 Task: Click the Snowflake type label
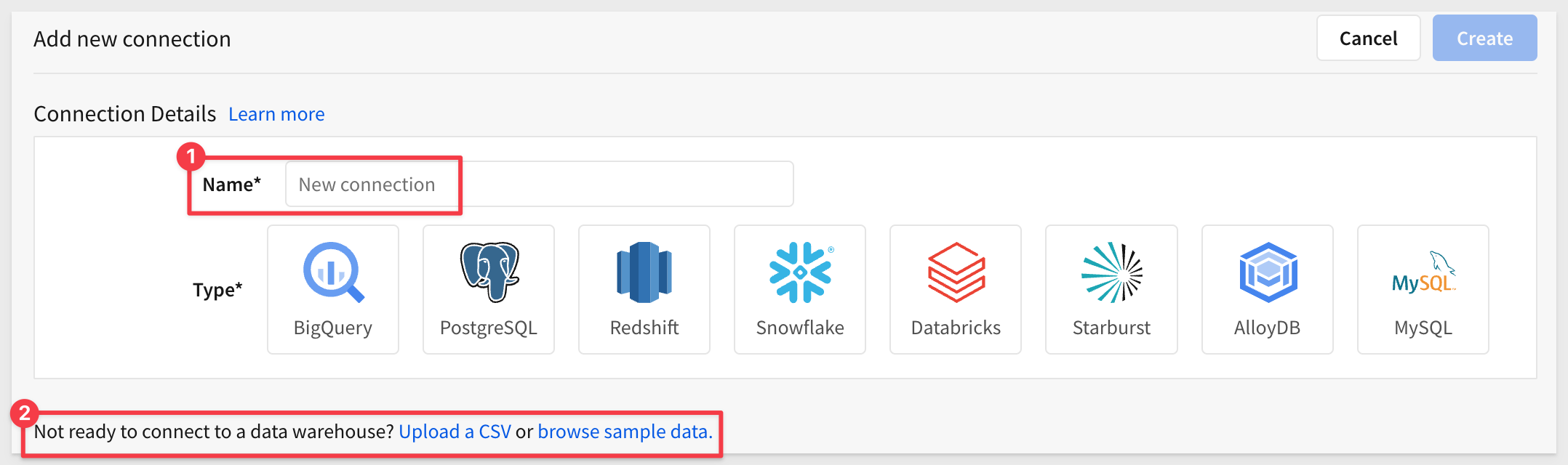point(800,328)
